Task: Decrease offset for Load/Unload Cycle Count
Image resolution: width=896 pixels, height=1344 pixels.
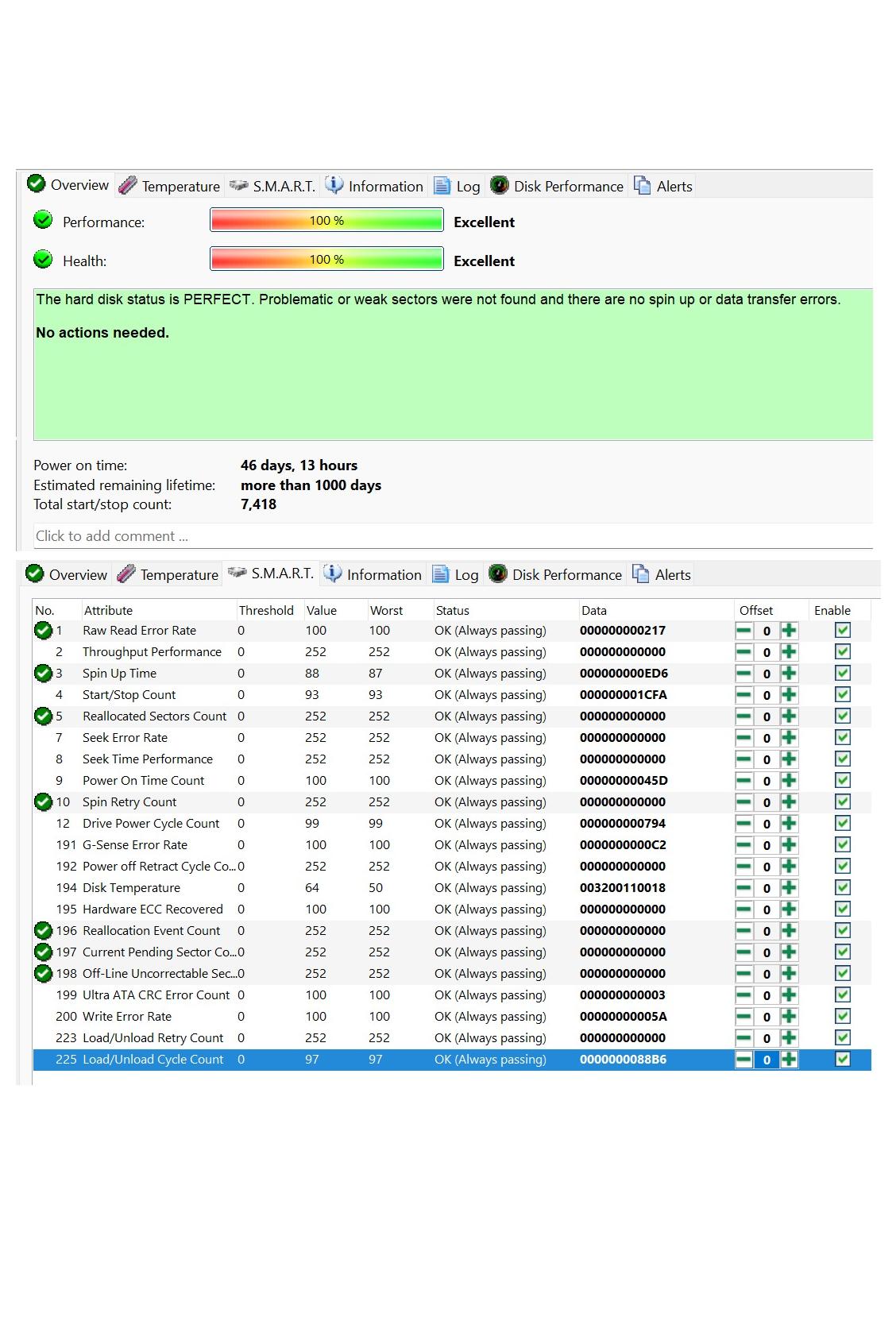Action: click(743, 1060)
